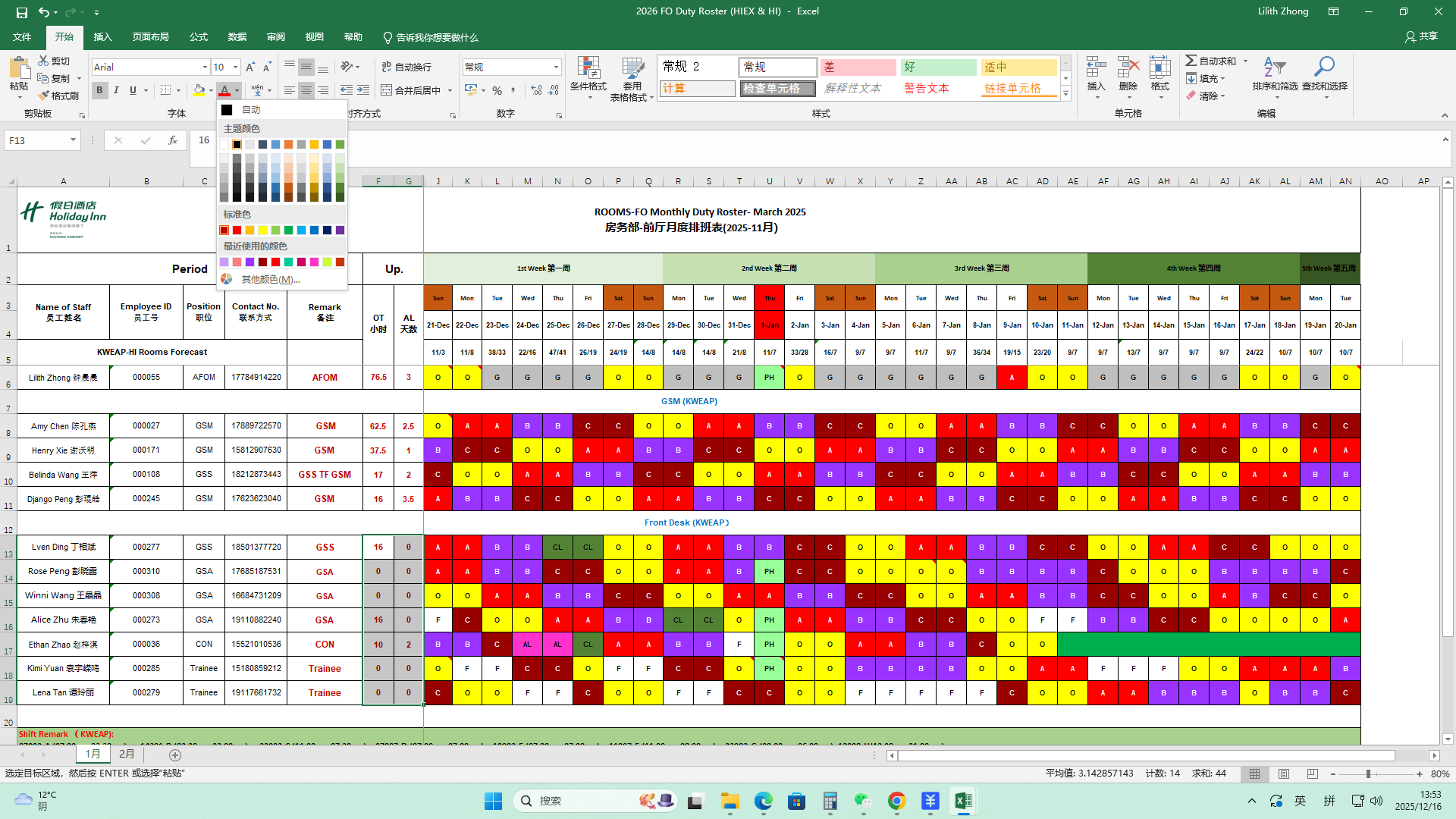
Task: Select 自动 automatic font color option
Action: click(251, 110)
